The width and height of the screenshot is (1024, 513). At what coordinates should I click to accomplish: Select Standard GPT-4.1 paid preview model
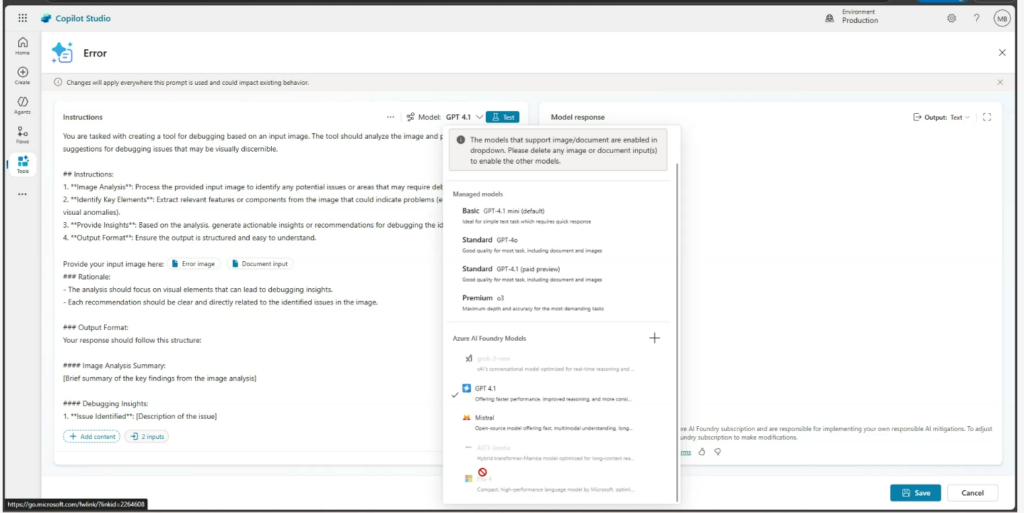coord(558,273)
